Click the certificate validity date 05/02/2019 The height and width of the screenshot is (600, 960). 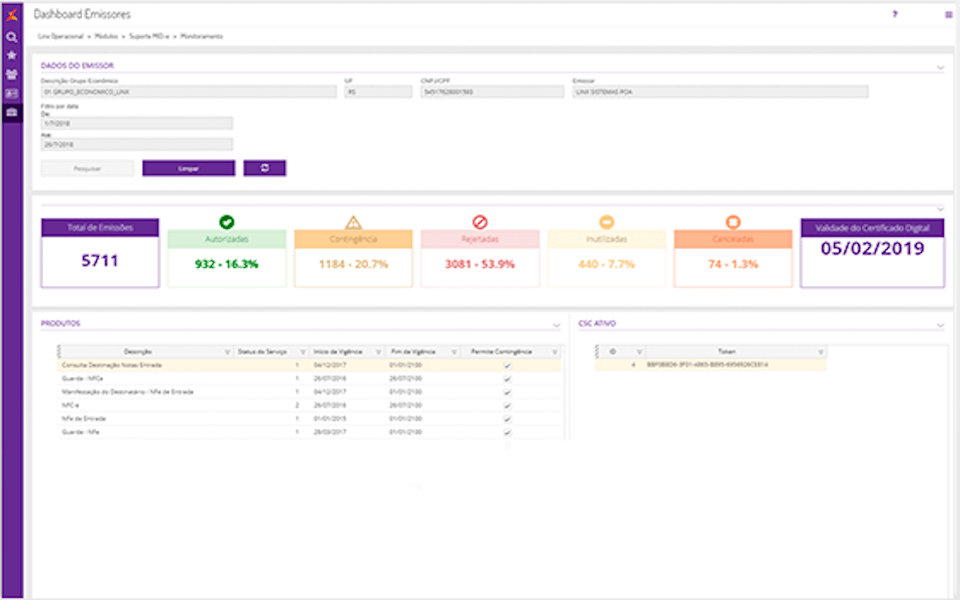click(872, 248)
